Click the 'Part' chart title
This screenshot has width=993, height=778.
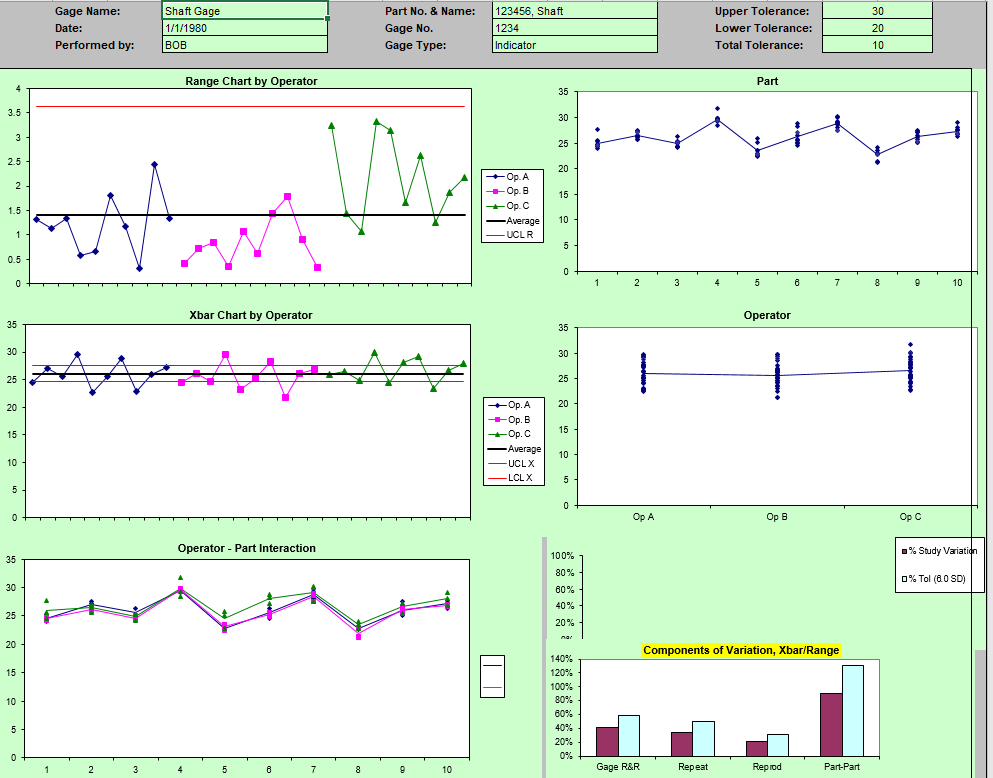coord(767,81)
